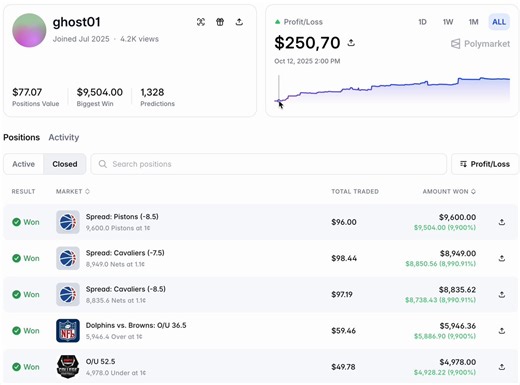Click the Won checkmark on the Cavaliers (-7.5) row
The height and width of the screenshot is (385, 520).
tap(16, 258)
